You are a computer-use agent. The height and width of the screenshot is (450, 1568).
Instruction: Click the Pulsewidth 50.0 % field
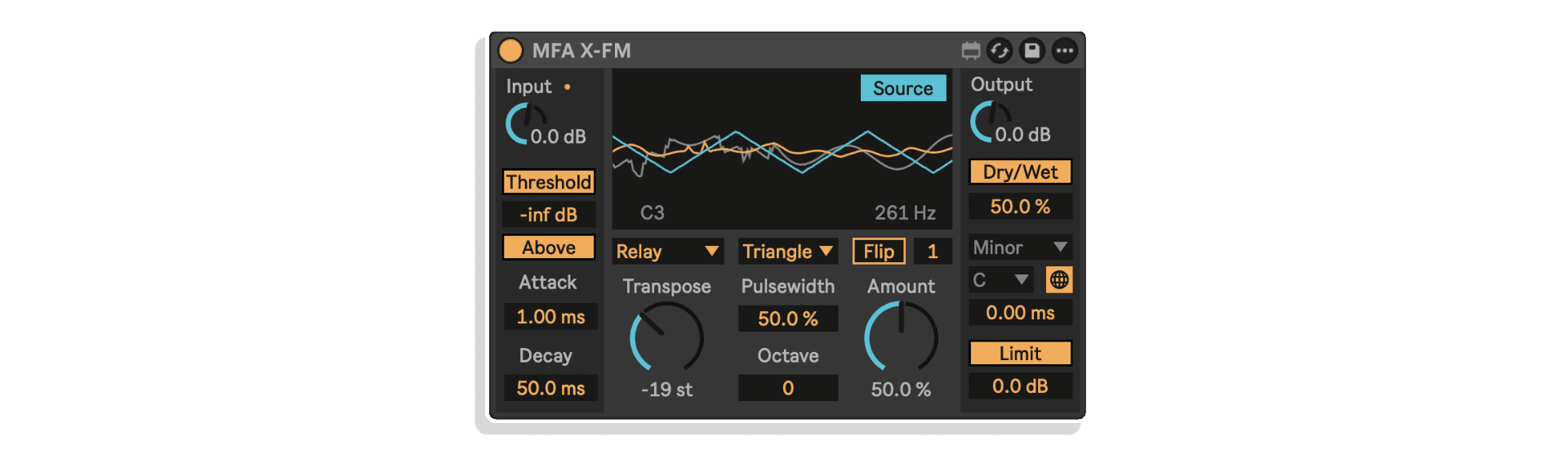[787, 319]
